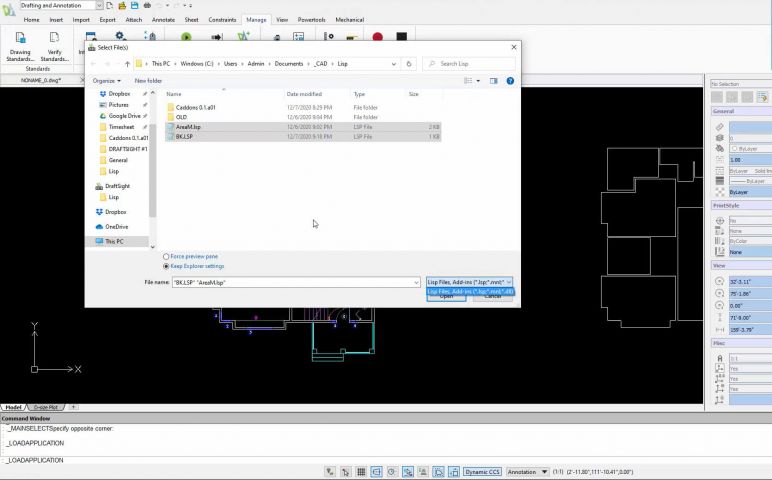The image size is (772, 480).
Task: Click the help icon in file dialog
Action: (510, 81)
